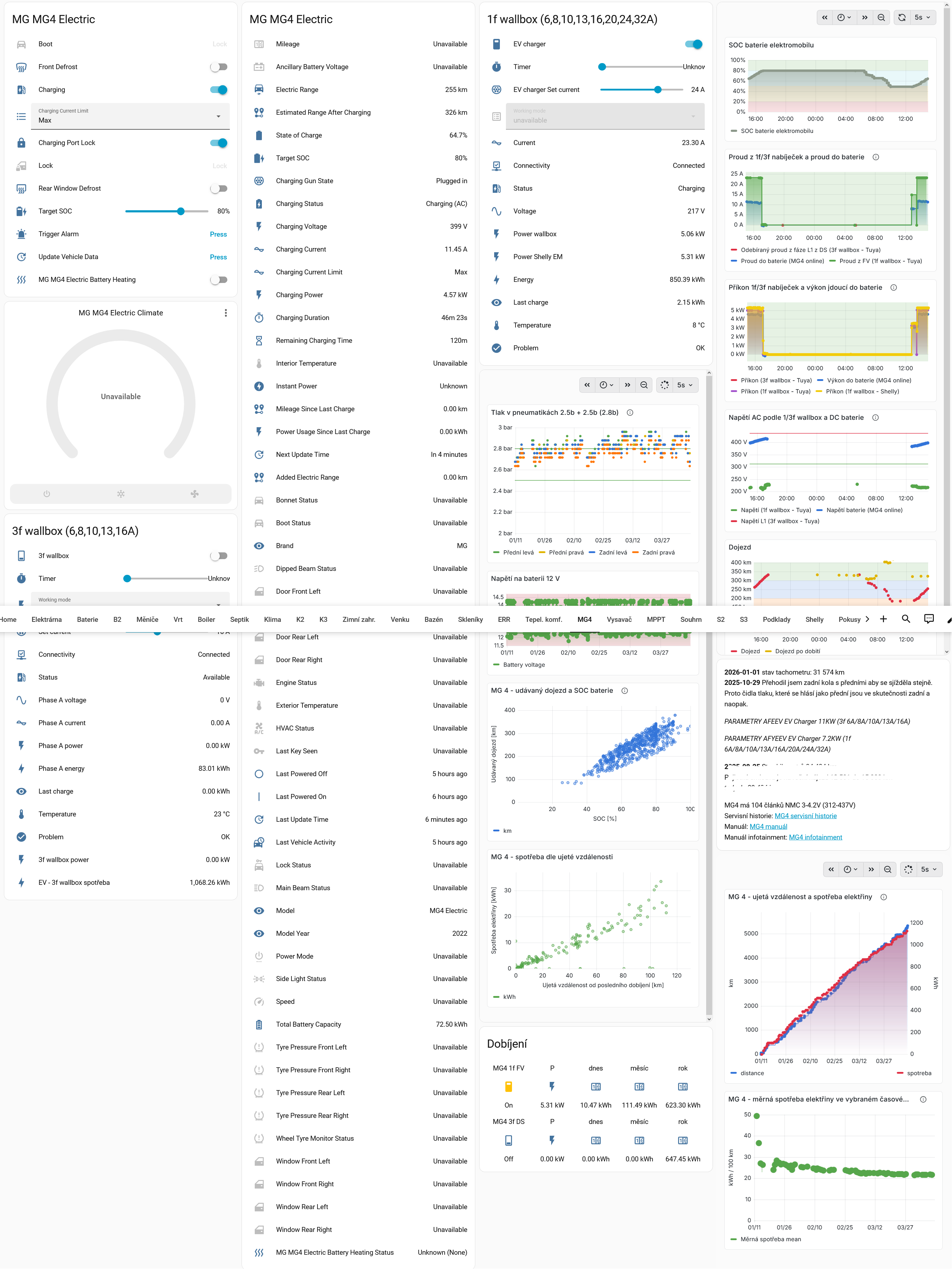Open MG MG4 Electric Climate three-dot menu
The height and width of the screenshot is (1269, 952).
click(x=226, y=313)
